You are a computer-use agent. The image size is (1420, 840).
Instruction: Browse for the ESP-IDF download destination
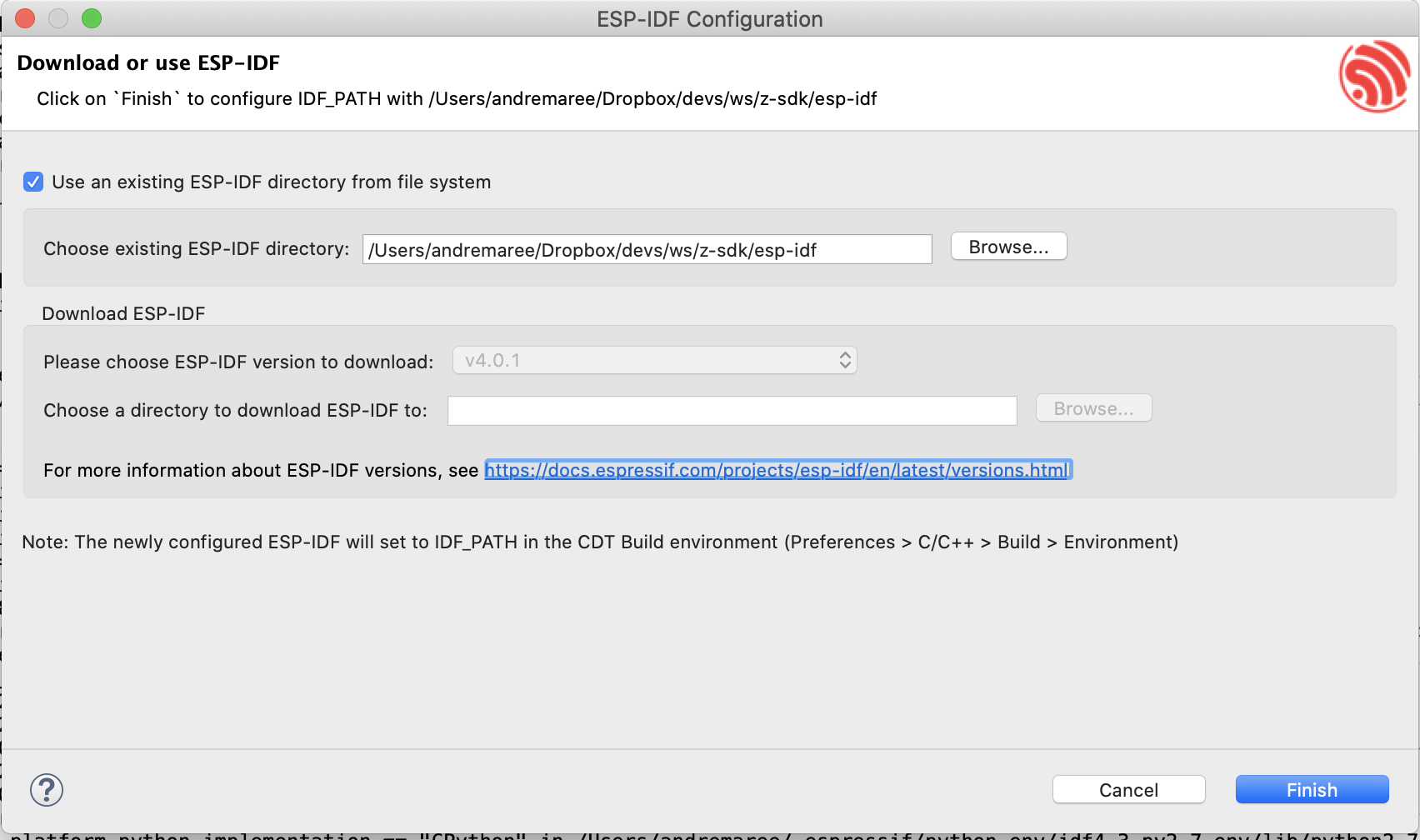tap(1092, 407)
